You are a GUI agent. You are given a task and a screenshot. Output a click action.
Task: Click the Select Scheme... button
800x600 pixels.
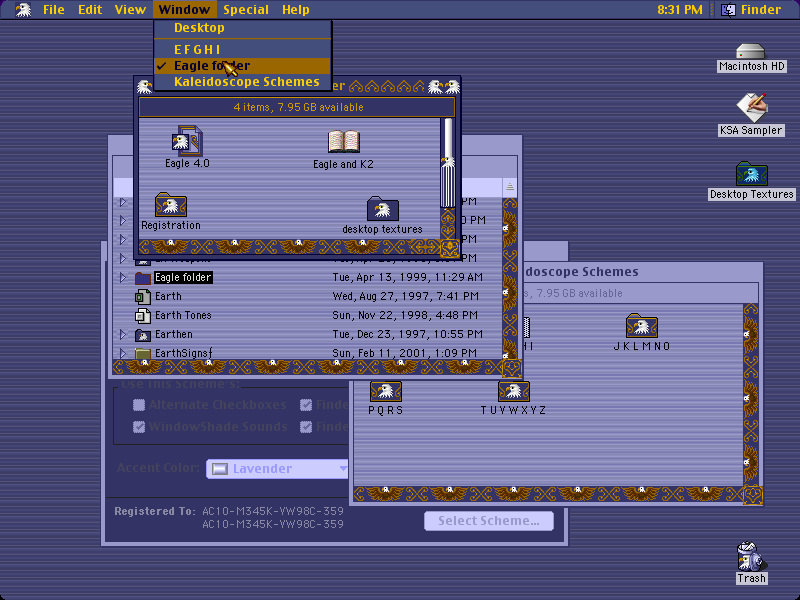[489, 520]
